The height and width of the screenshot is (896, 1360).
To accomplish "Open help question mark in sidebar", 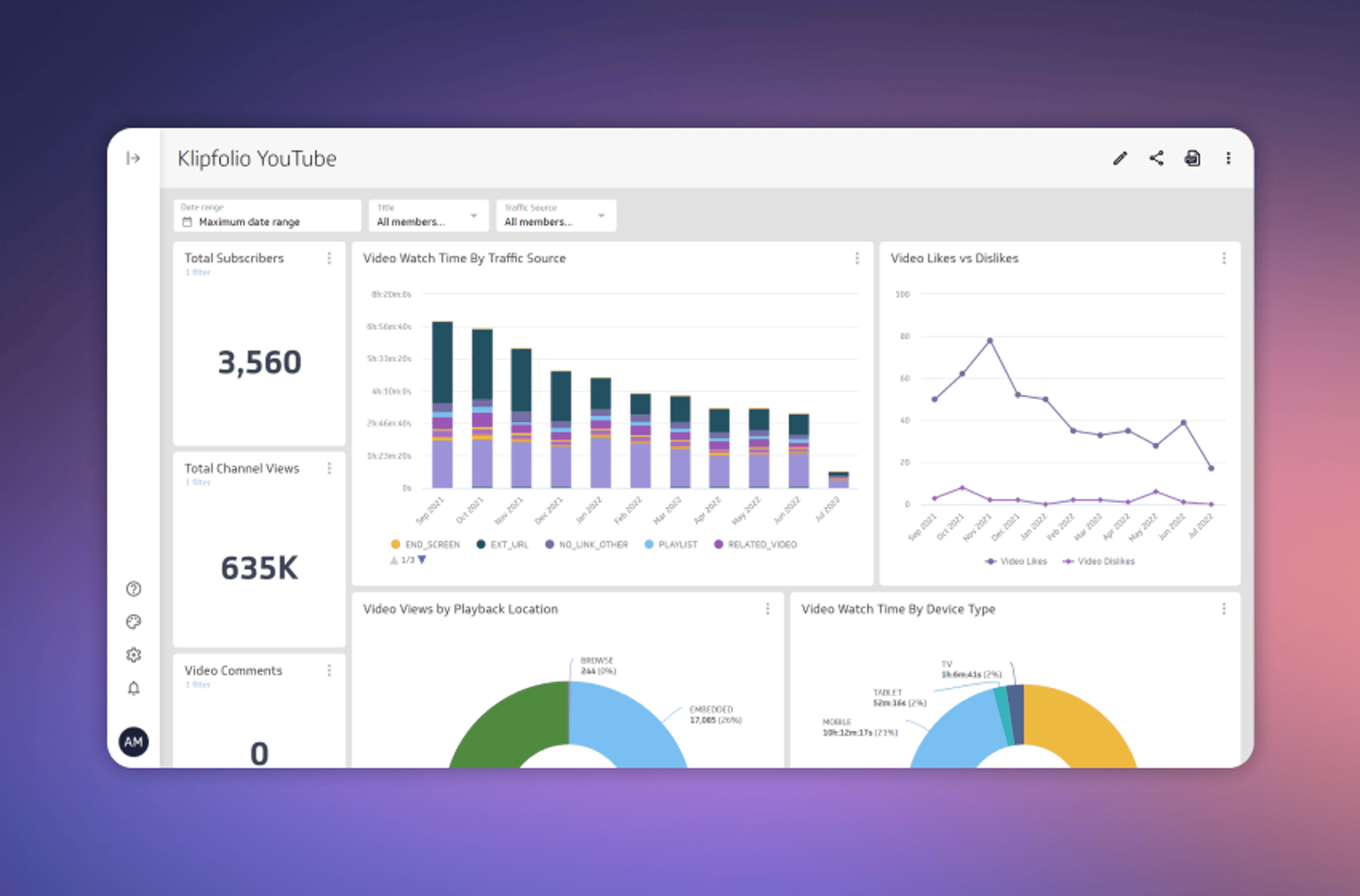I will pyautogui.click(x=134, y=589).
